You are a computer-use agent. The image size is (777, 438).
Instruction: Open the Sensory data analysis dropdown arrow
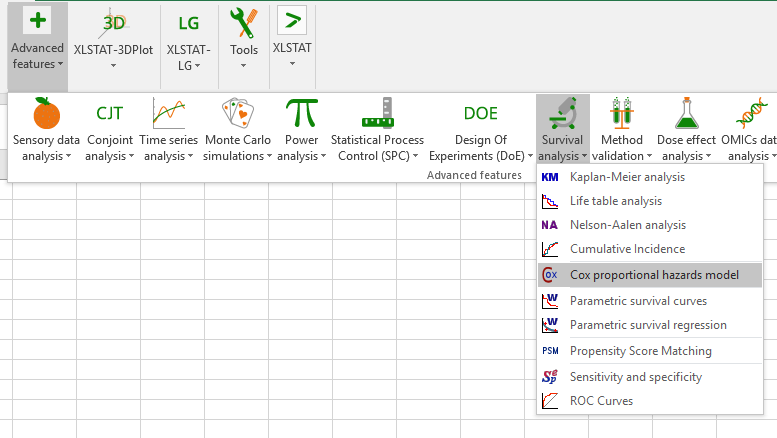pos(68,156)
